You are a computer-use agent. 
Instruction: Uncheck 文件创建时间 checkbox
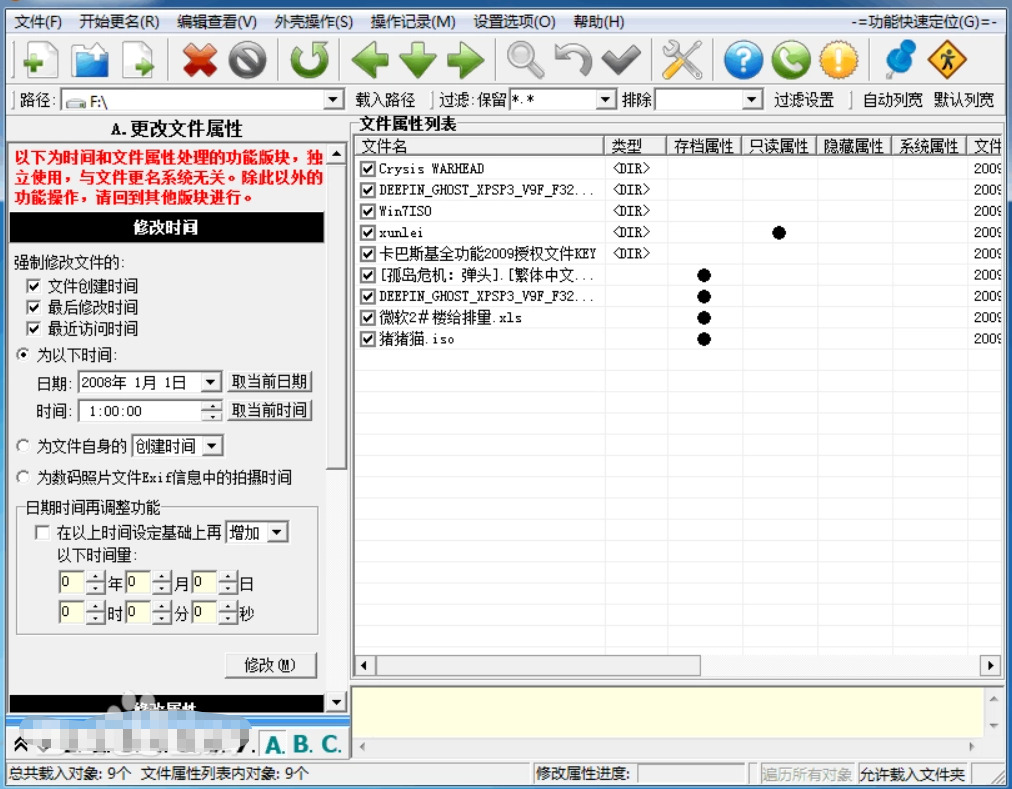pos(34,286)
